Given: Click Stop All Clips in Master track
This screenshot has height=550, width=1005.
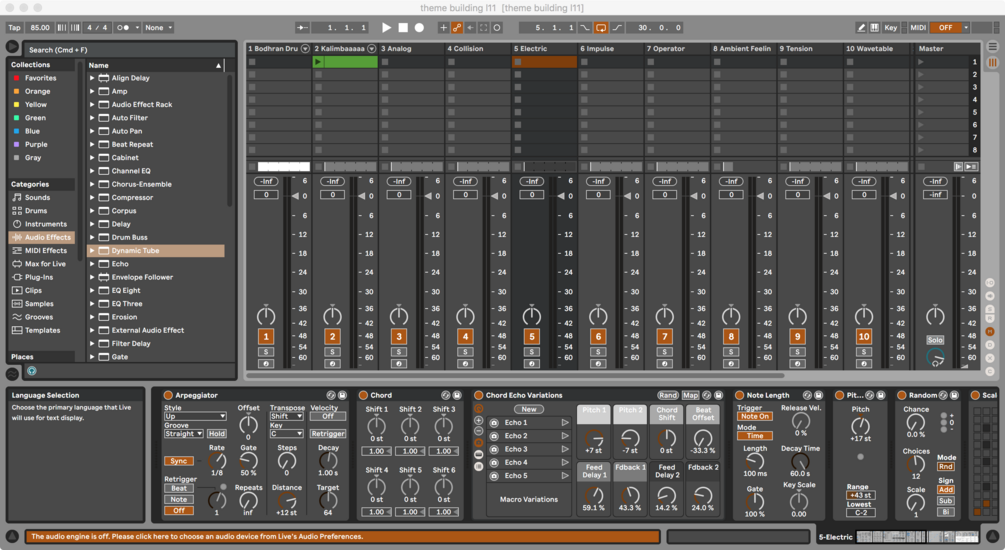Looking at the screenshot, I should click(x=920, y=166).
